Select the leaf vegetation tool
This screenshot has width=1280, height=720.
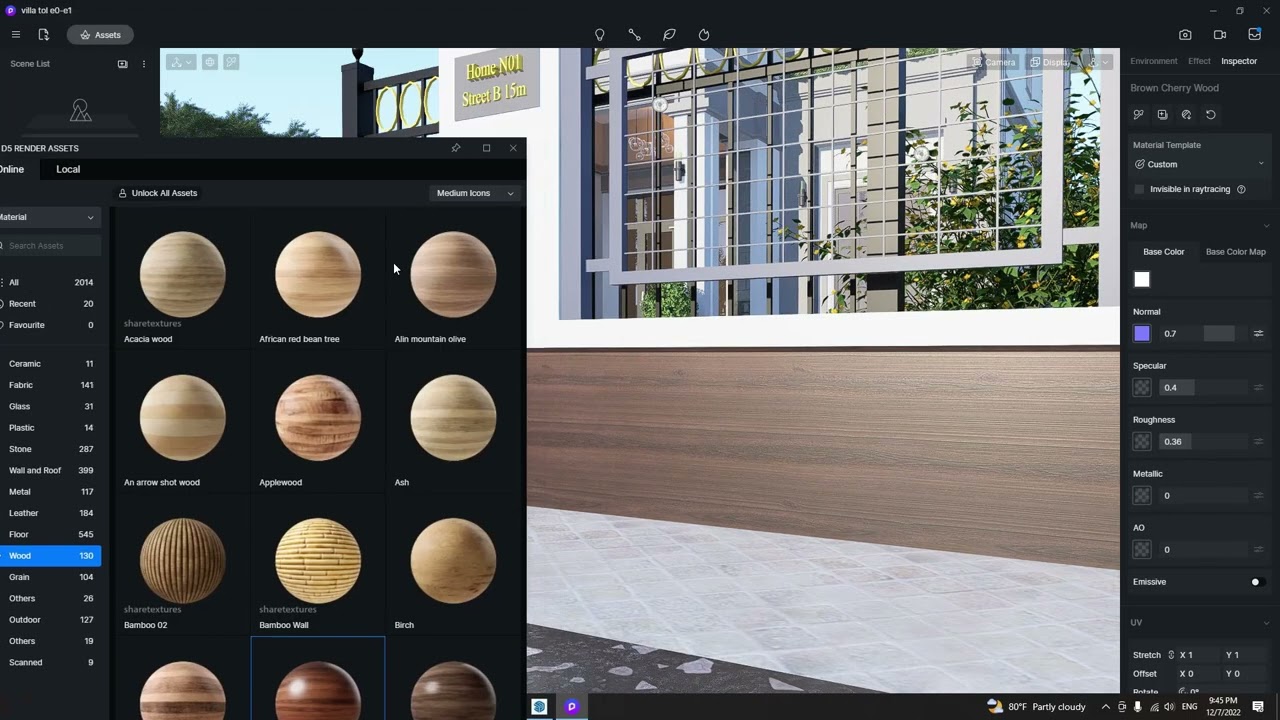click(669, 35)
